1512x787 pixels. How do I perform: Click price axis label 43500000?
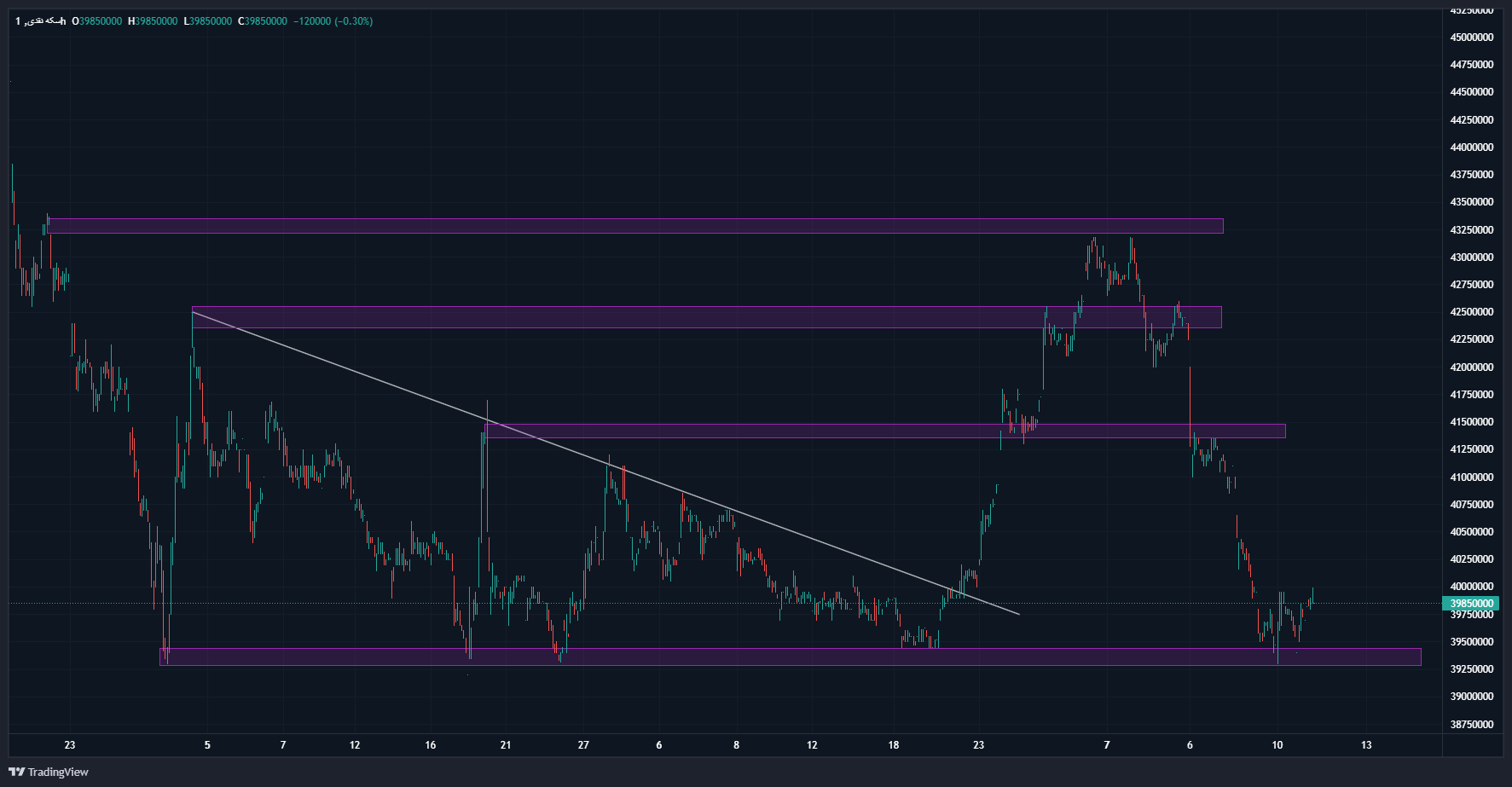pos(1472,202)
